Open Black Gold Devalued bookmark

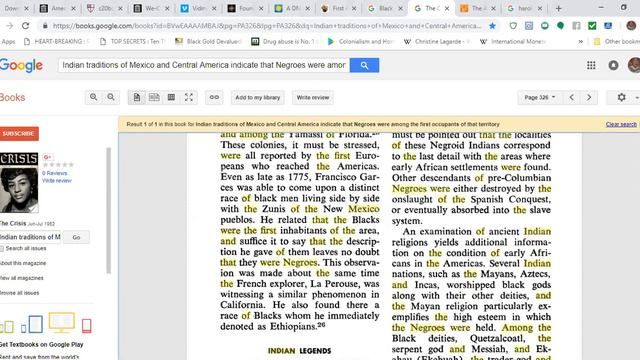(x=209, y=42)
